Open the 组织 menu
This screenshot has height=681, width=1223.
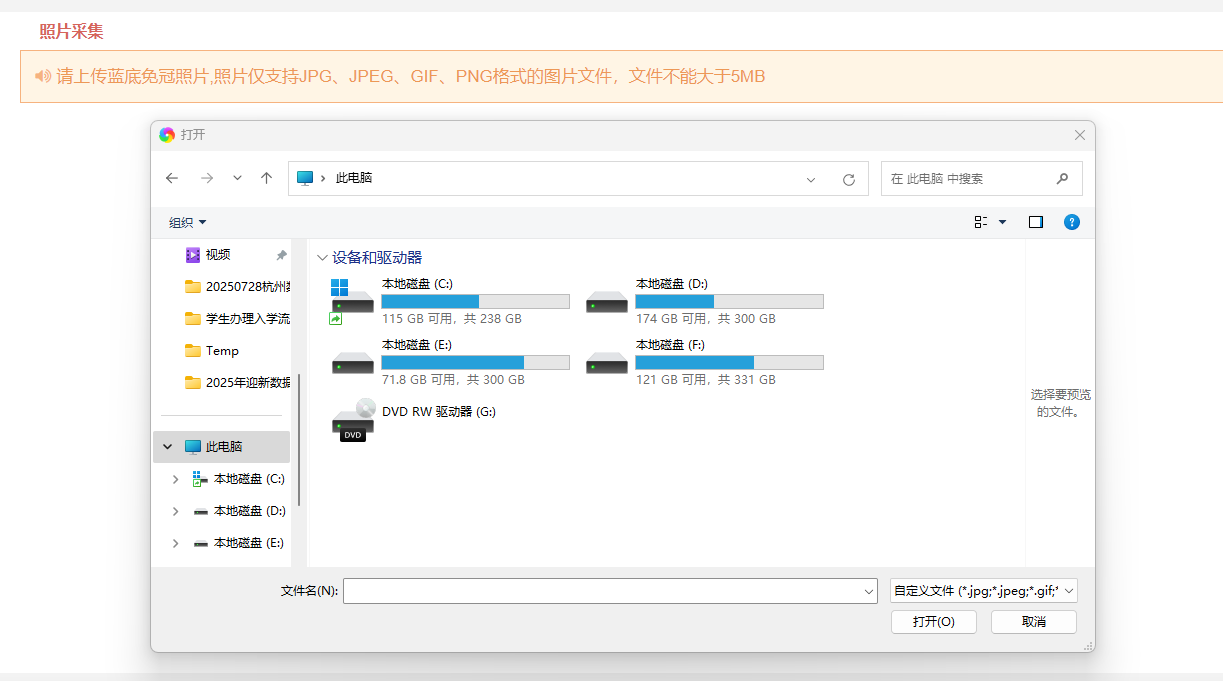click(188, 222)
